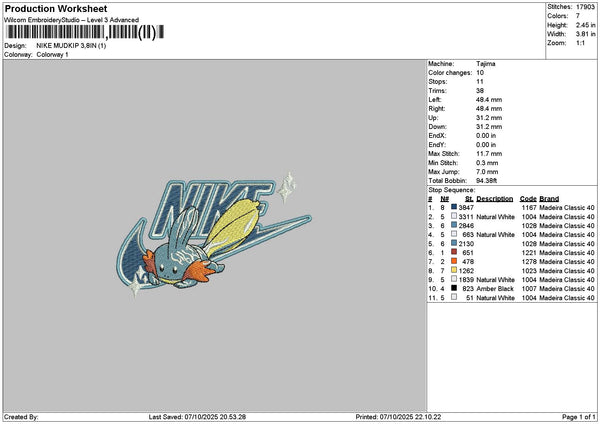Click the Production Worksheet title

point(56,8)
